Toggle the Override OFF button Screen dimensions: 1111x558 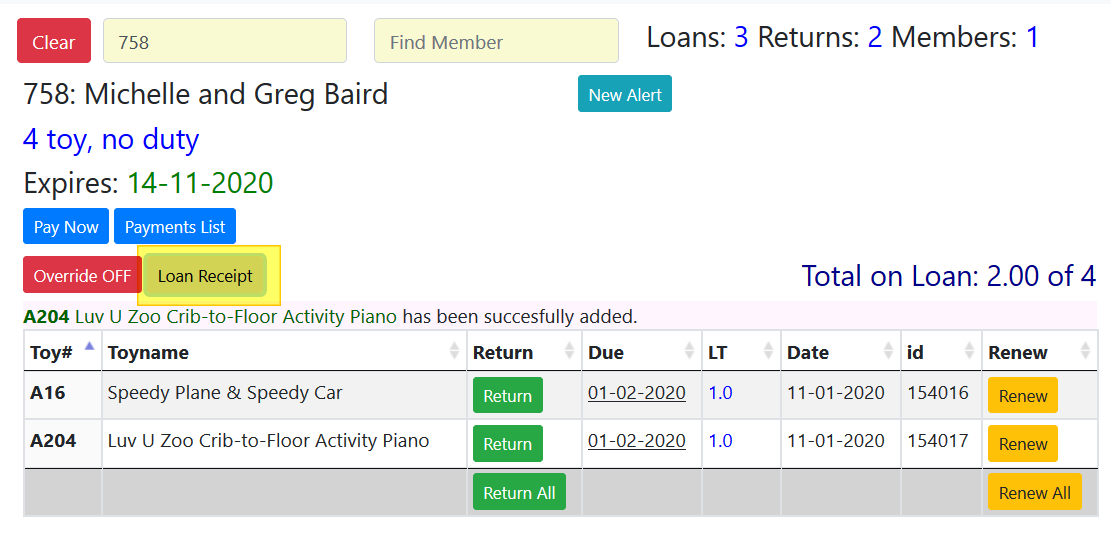click(82, 276)
